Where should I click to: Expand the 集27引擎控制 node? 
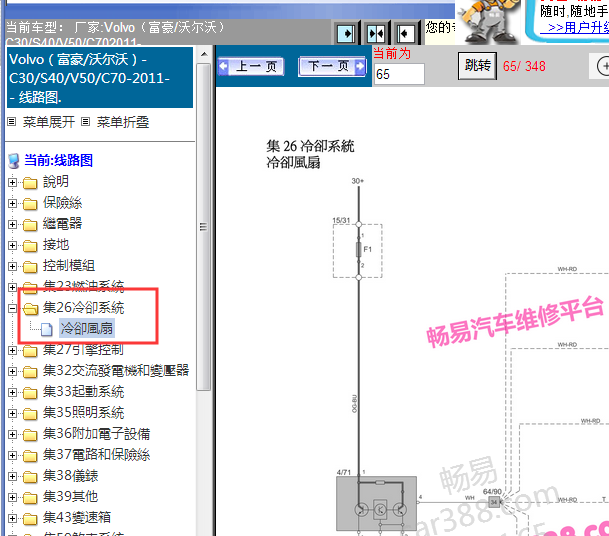(x=12, y=350)
